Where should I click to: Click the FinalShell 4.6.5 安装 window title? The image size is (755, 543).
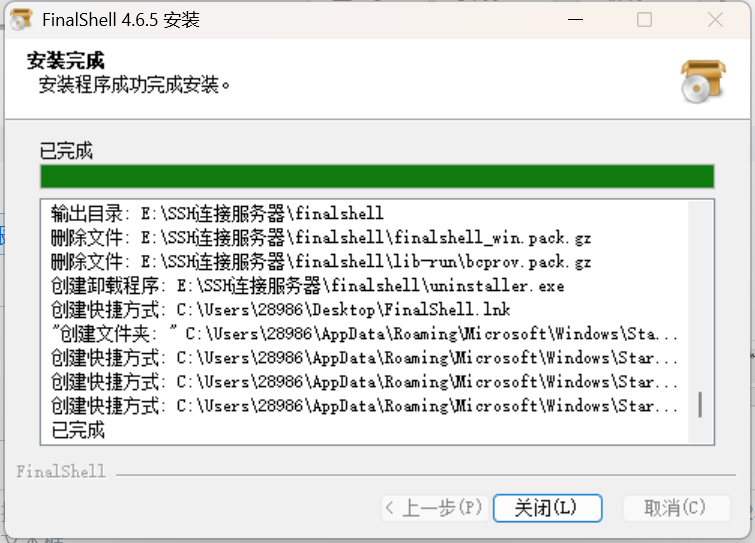121,20
